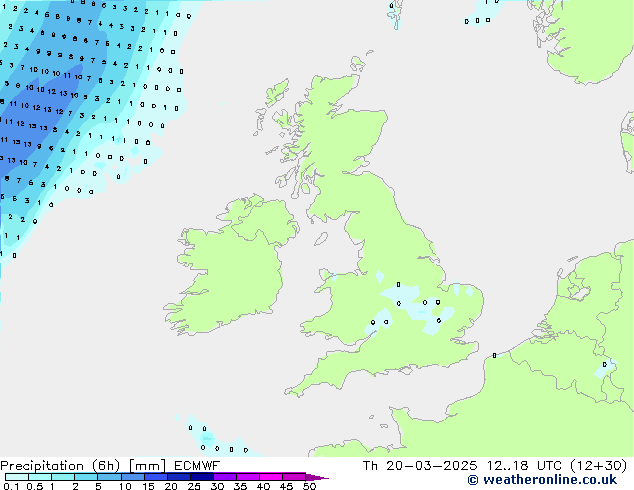Image resolution: width=634 pixels, height=490 pixels.
Task: Click the '0.1' legend scale label
Action: coord(11,486)
